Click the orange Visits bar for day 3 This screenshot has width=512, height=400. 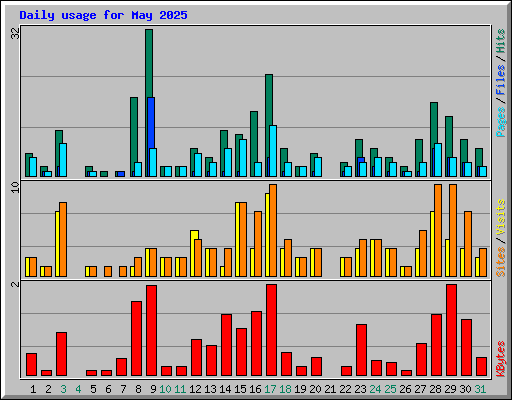(63, 240)
